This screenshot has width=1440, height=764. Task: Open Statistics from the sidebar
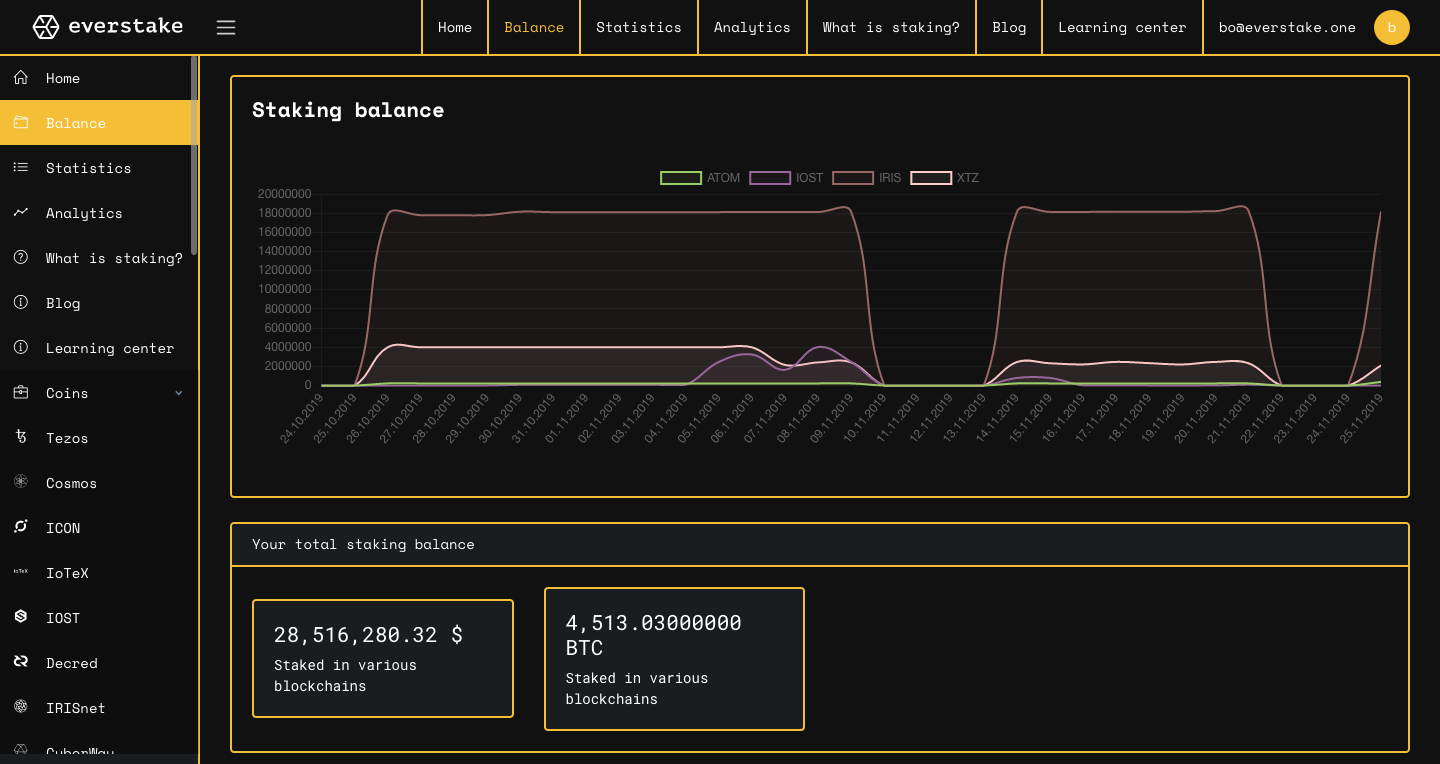(x=99, y=167)
